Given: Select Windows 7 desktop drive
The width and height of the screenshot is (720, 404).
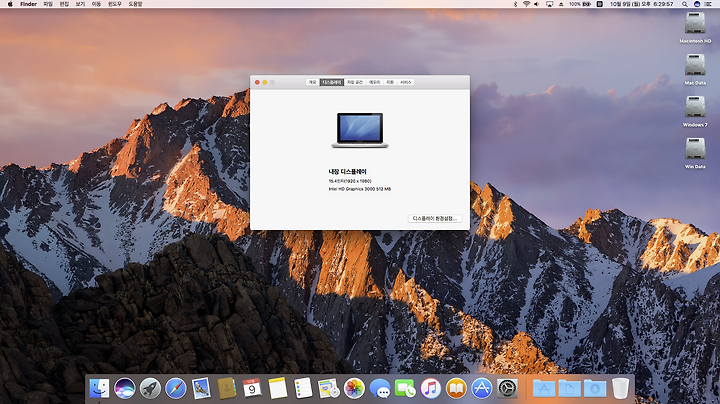Looking at the screenshot, I should click(695, 111).
